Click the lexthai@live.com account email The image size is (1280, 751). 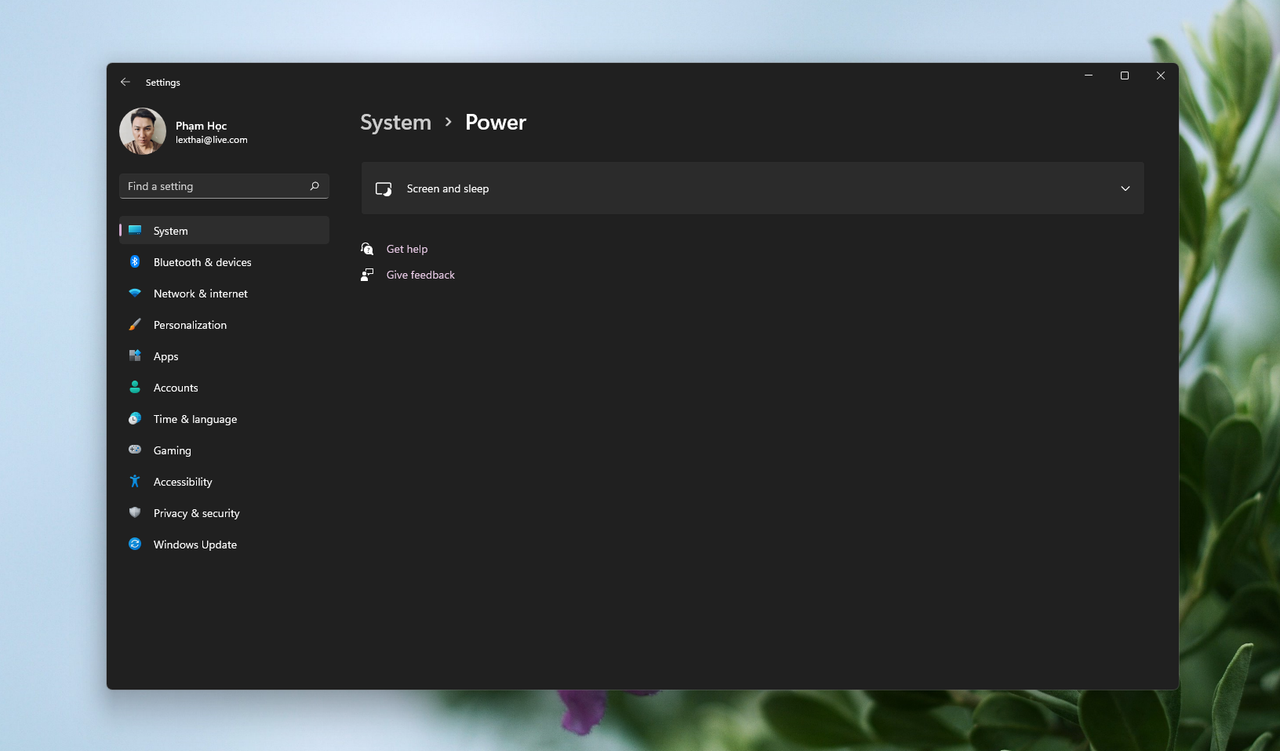click(x=211, y=140)
